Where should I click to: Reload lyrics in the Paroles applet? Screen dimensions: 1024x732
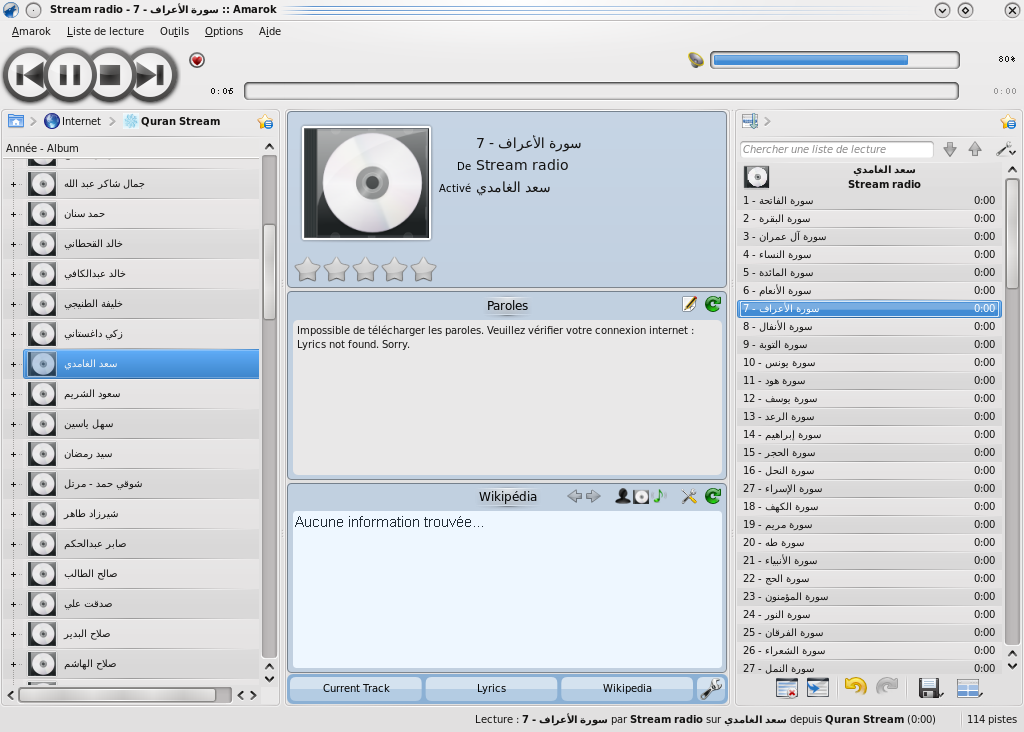[x=713, y=304]
